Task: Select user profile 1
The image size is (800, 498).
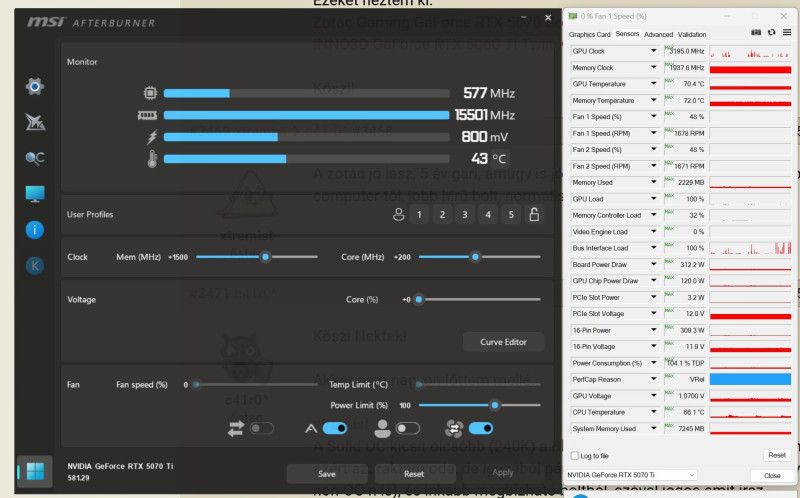Action: point(419,214)
